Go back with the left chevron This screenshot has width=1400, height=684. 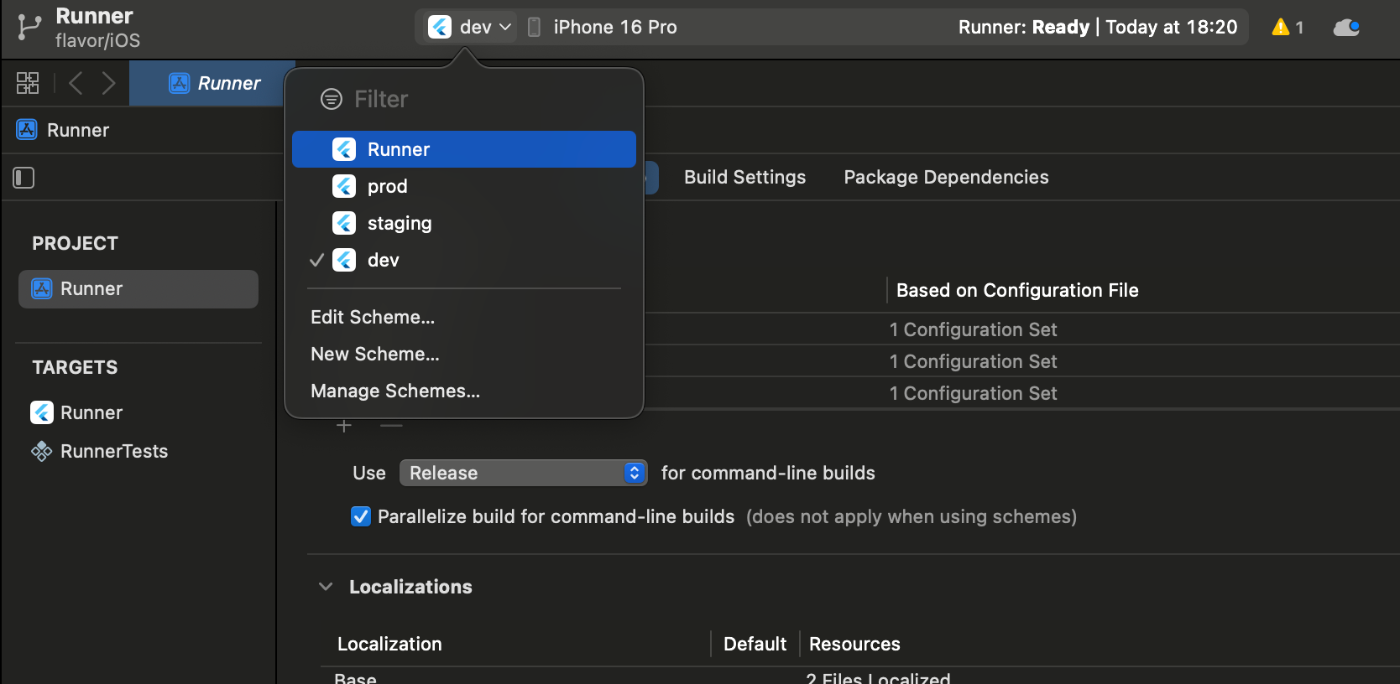point(75,83)
